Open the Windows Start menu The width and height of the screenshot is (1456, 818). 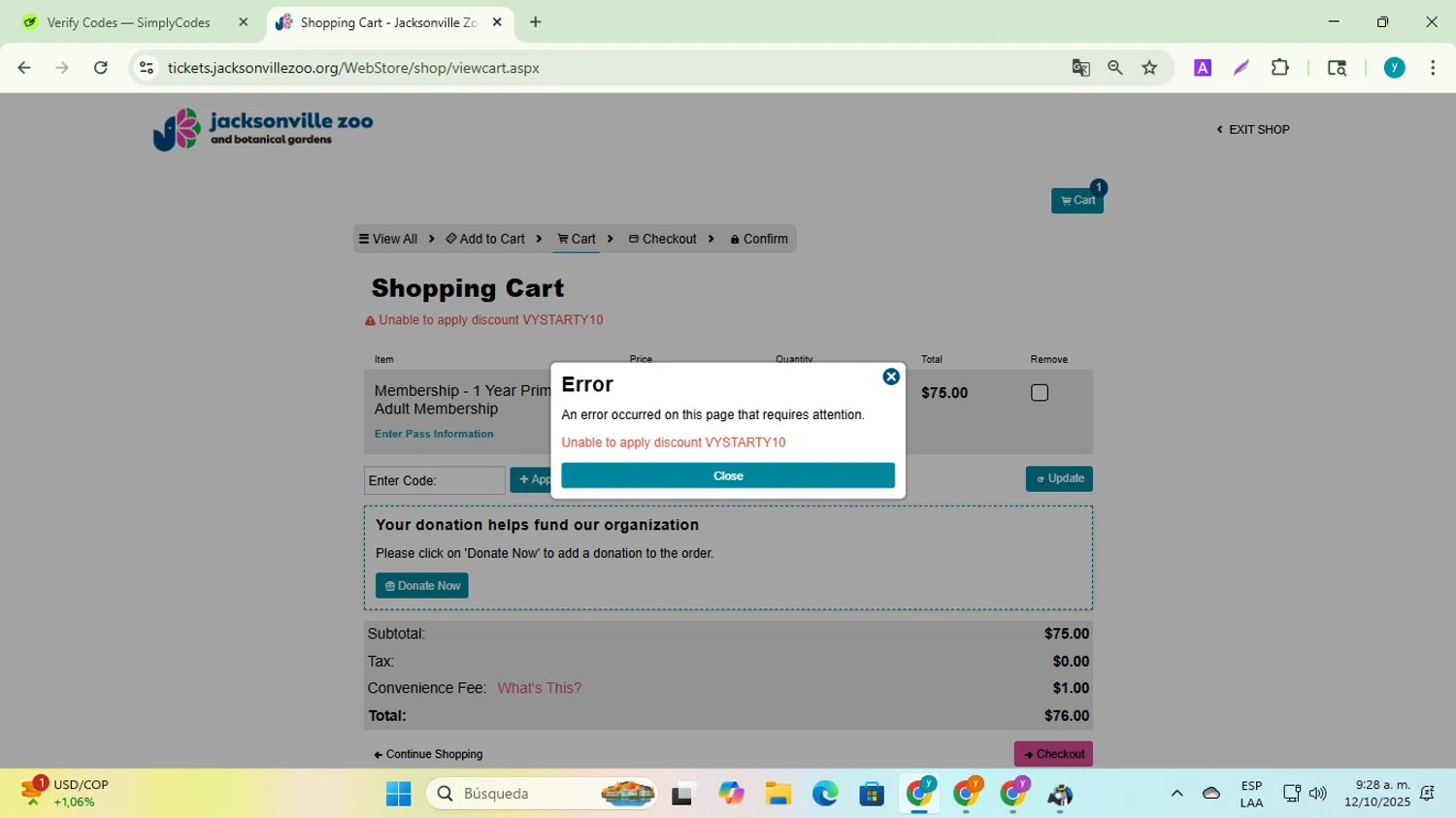[399, 794]
